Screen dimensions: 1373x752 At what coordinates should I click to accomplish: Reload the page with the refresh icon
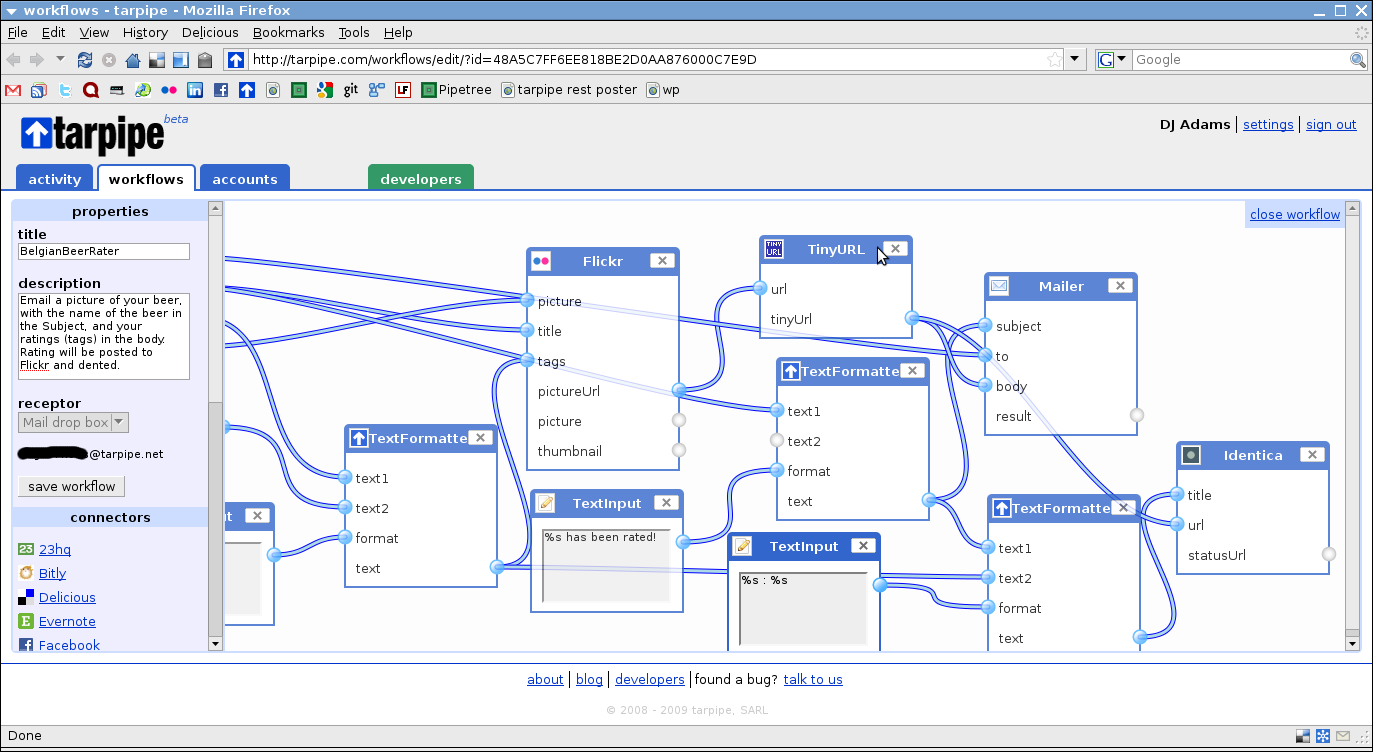coord(85,60)
